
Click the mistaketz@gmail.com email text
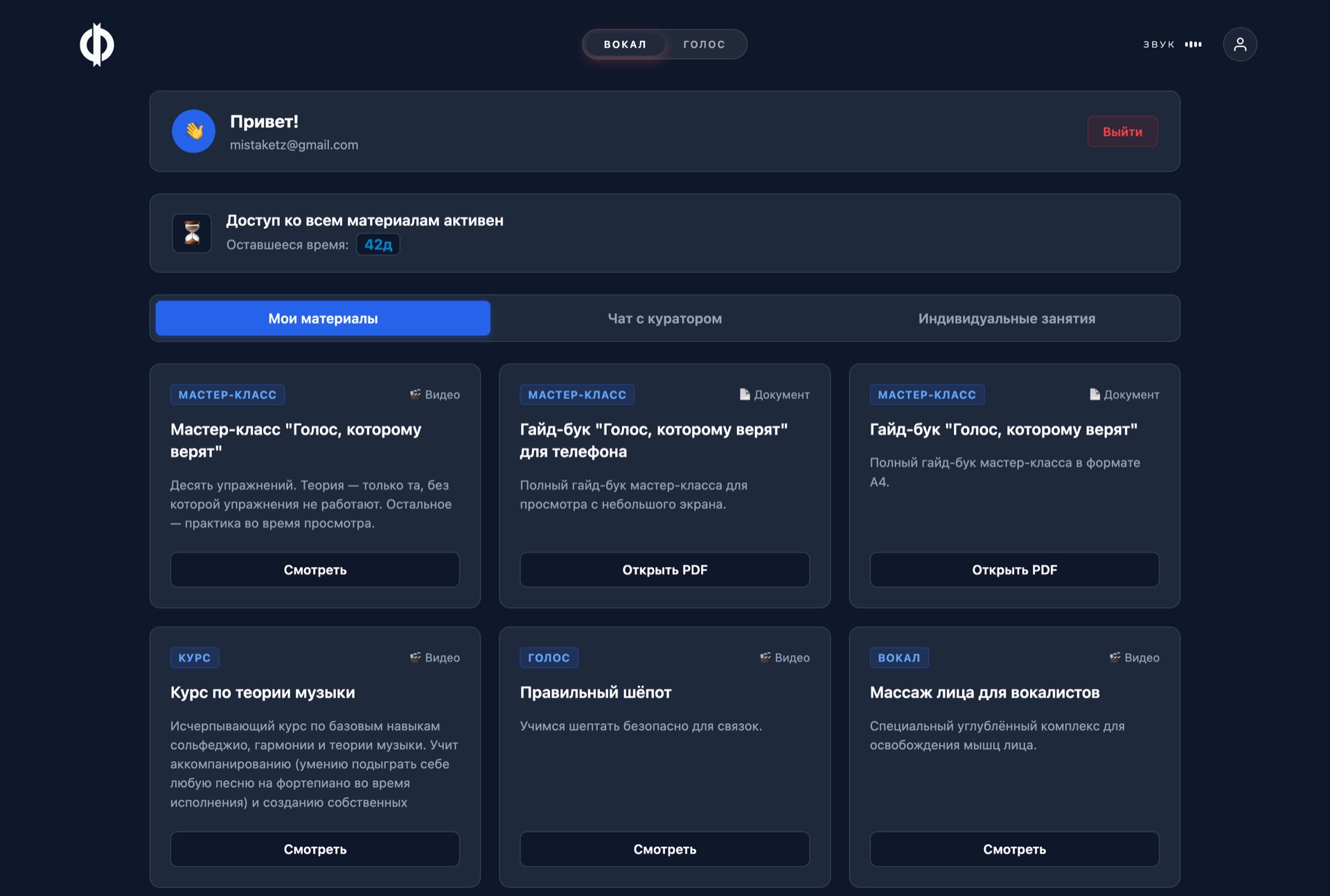(294, 145)
